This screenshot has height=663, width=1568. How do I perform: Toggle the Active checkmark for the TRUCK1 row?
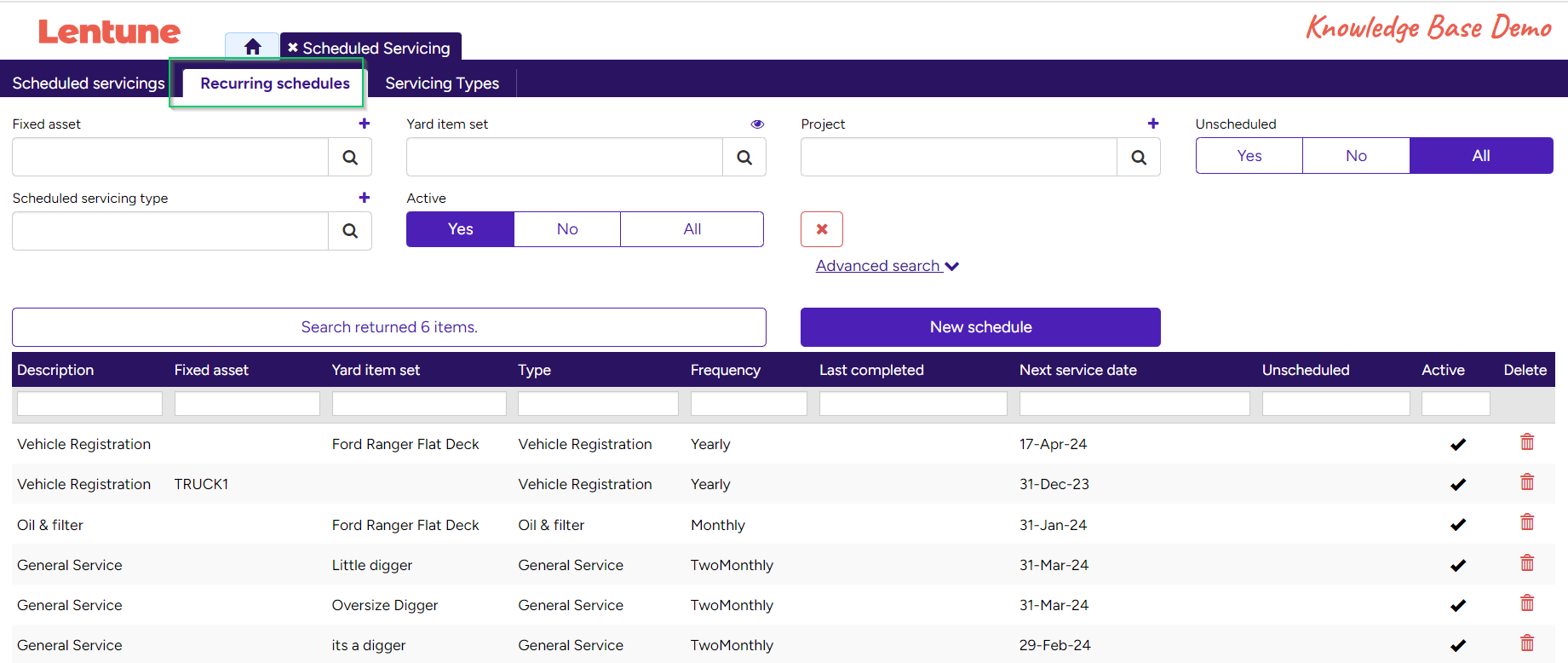1458,484
